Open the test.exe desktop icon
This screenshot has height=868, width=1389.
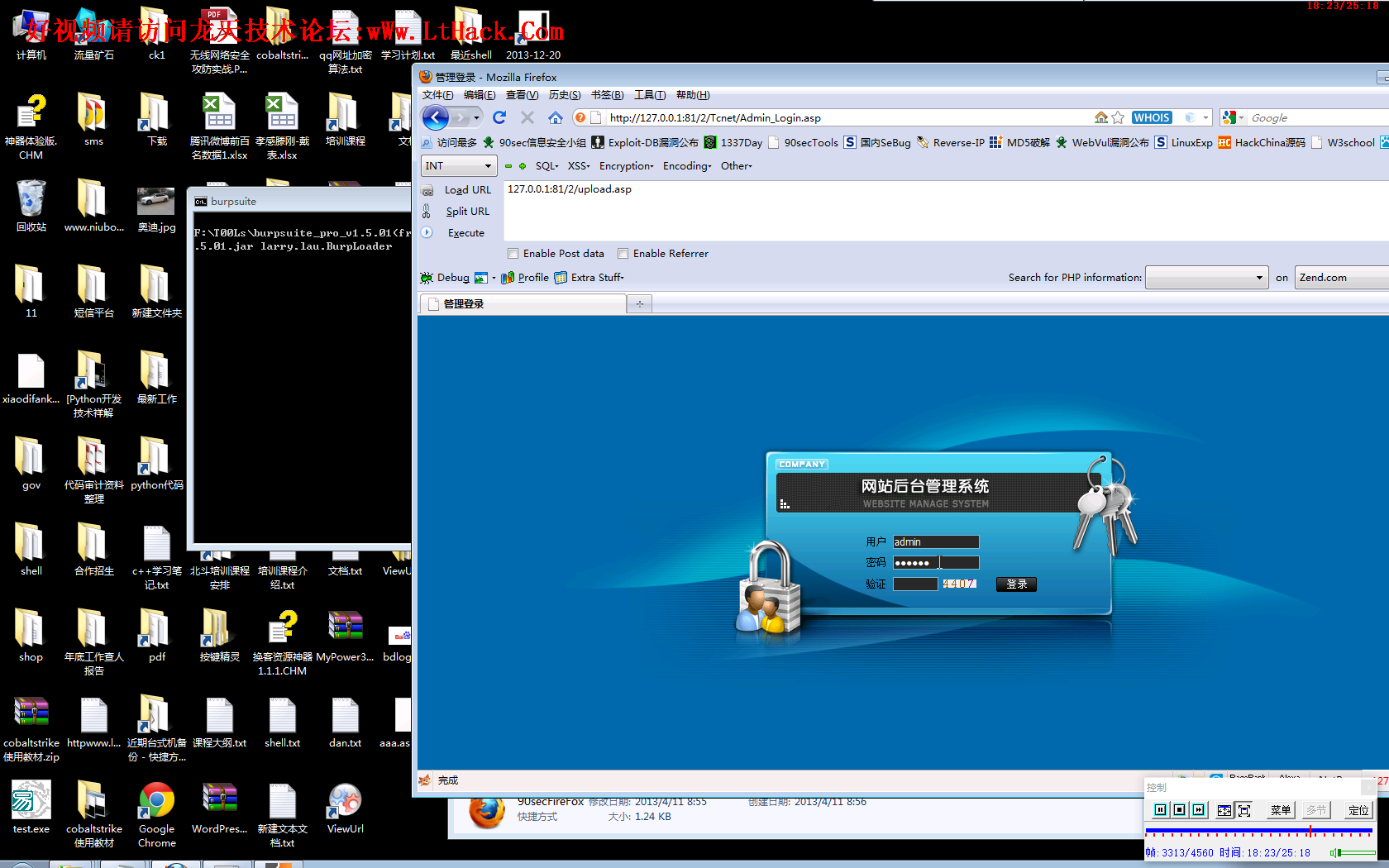[x=31, y=800]
